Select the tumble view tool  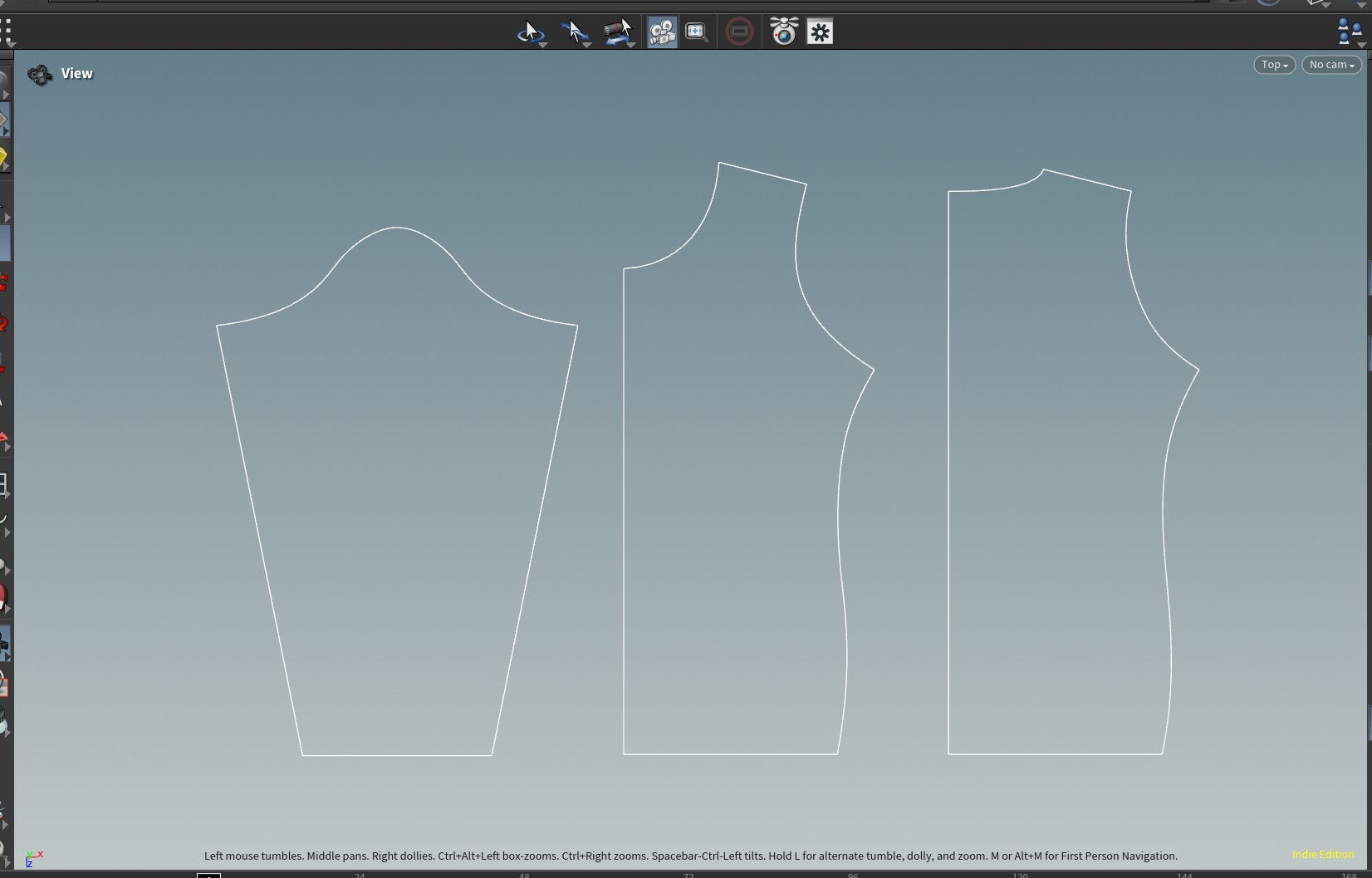point(529,32)
